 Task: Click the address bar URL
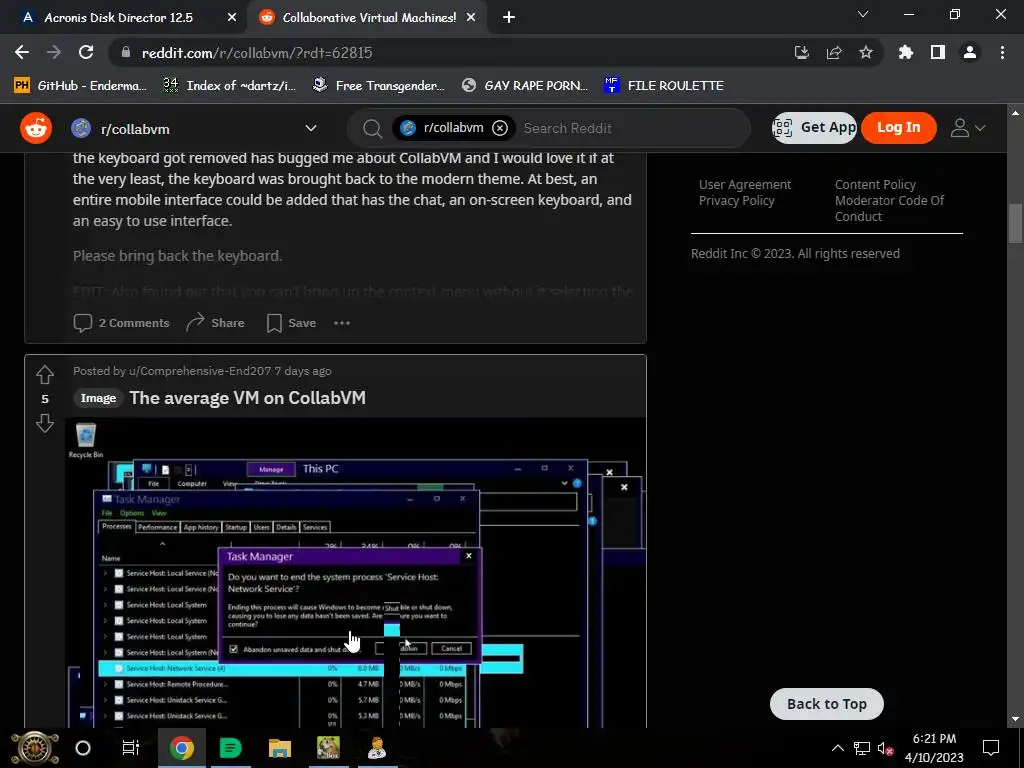257,53
